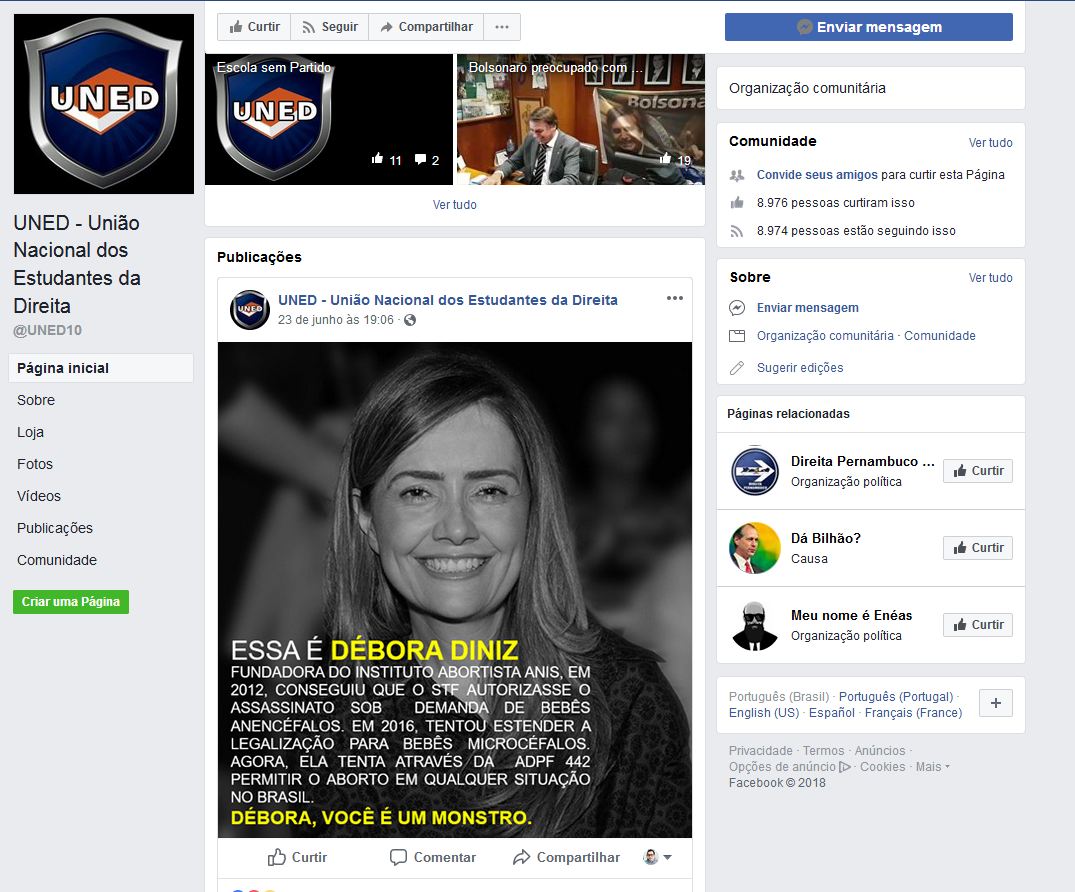Open the page's Página inicial section
The width and height of the screenshot is (1075, 892).
(63, 368)
